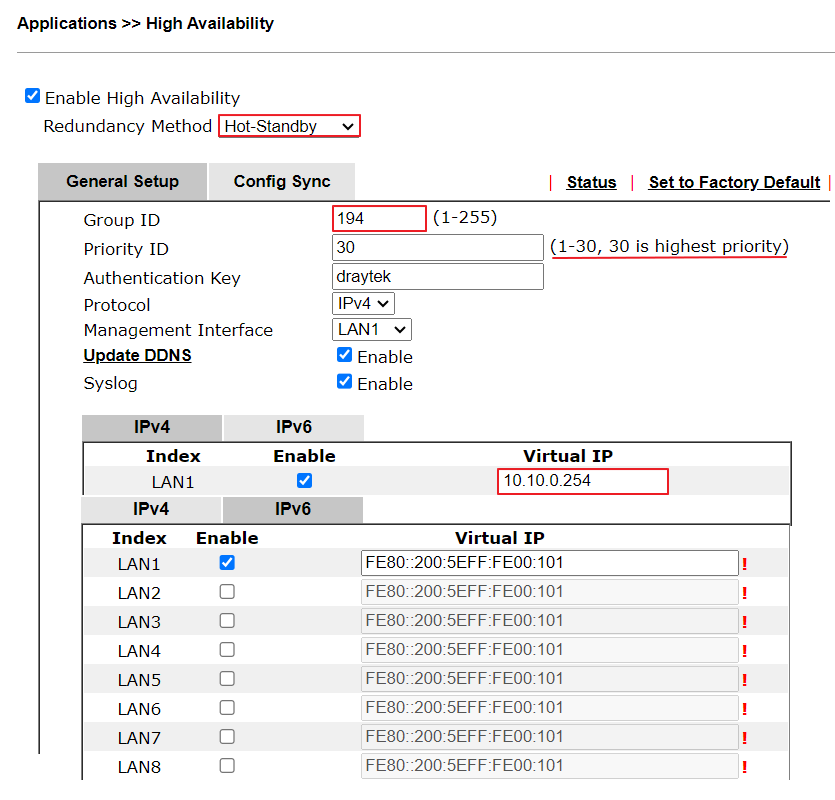Open the Redundancy Method dropdown

click(x=289, y=126)
